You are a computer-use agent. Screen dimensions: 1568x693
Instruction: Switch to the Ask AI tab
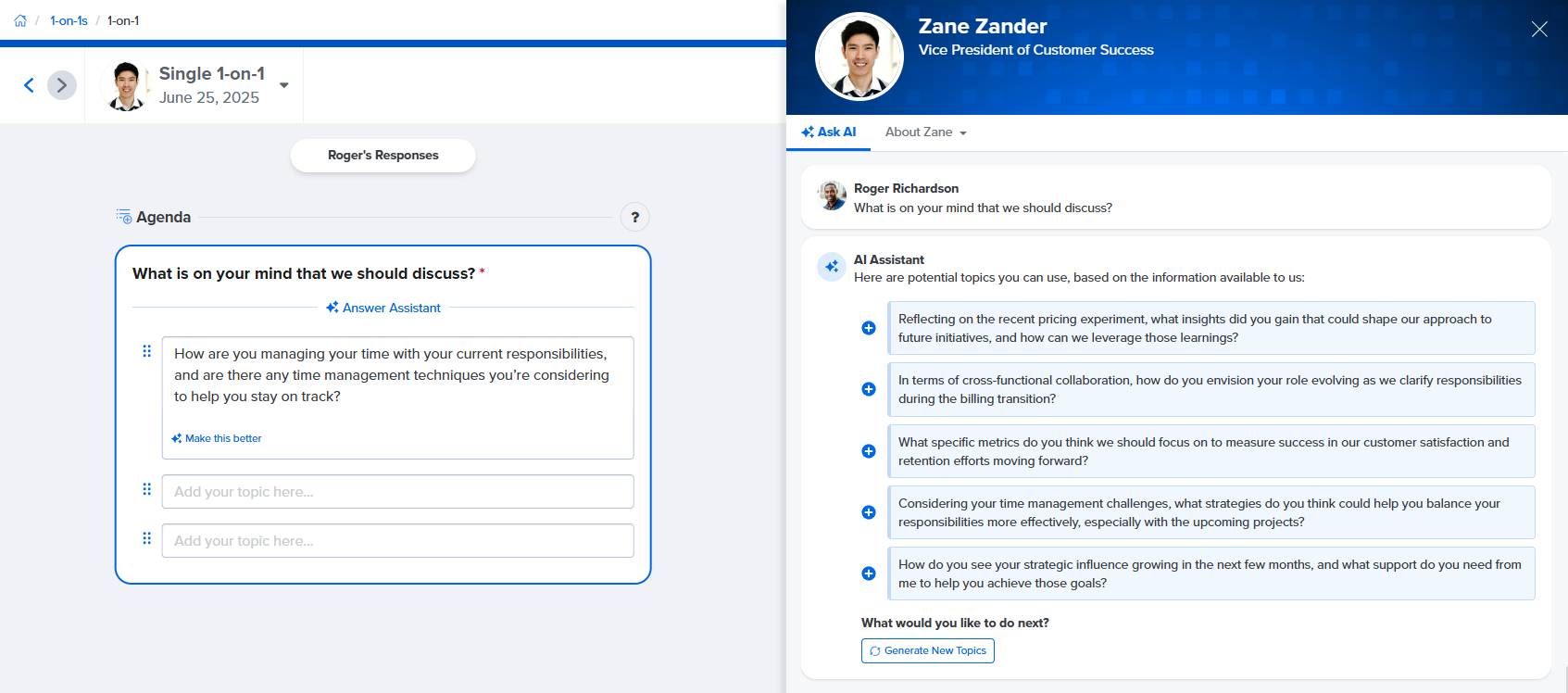click(x=829, y=132)
